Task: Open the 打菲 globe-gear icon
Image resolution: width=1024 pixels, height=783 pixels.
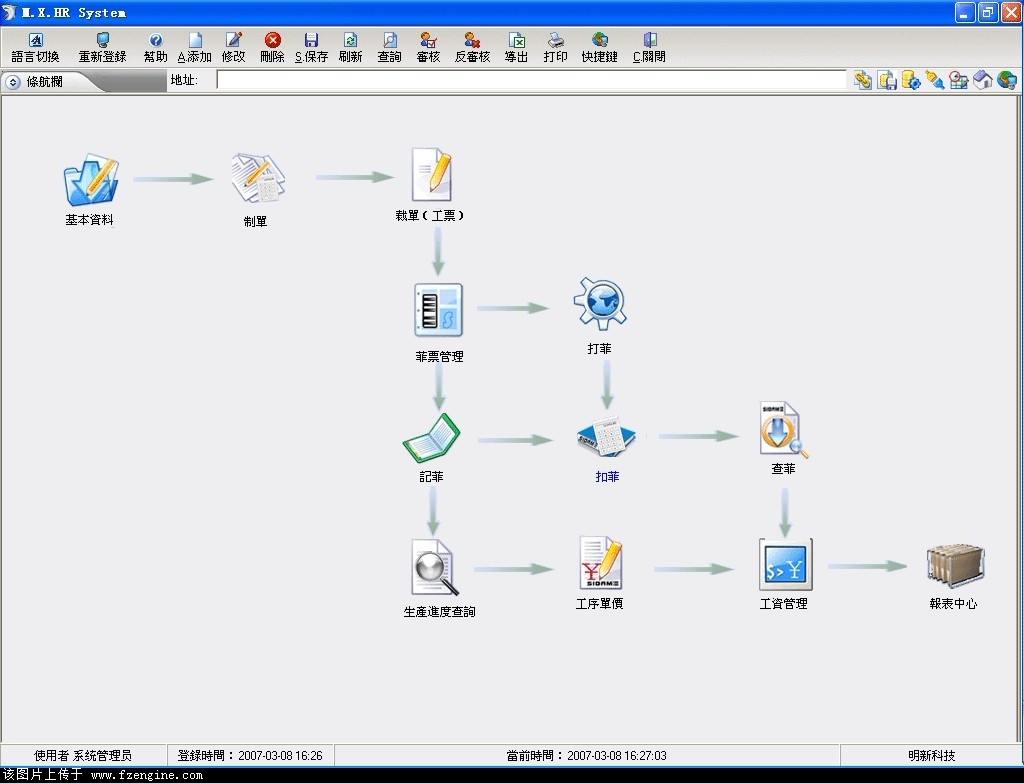Action: point(600,303)
